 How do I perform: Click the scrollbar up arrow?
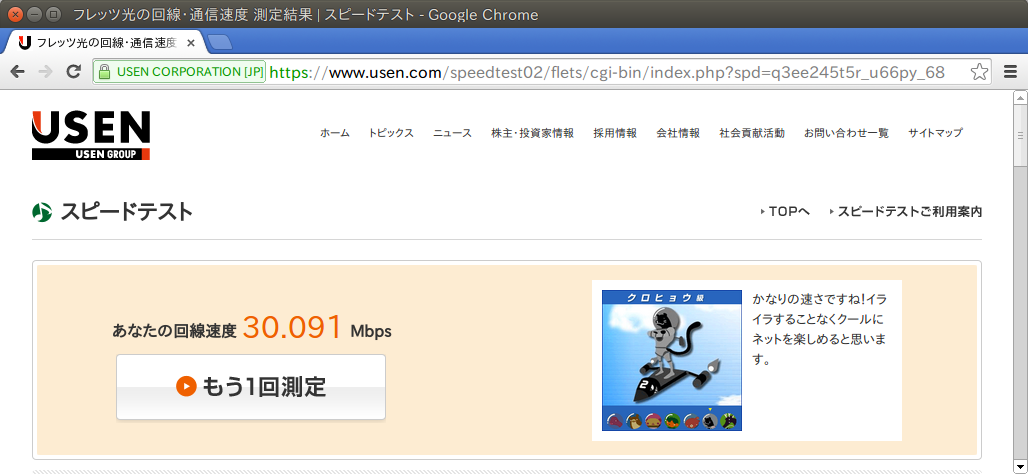1020,98
